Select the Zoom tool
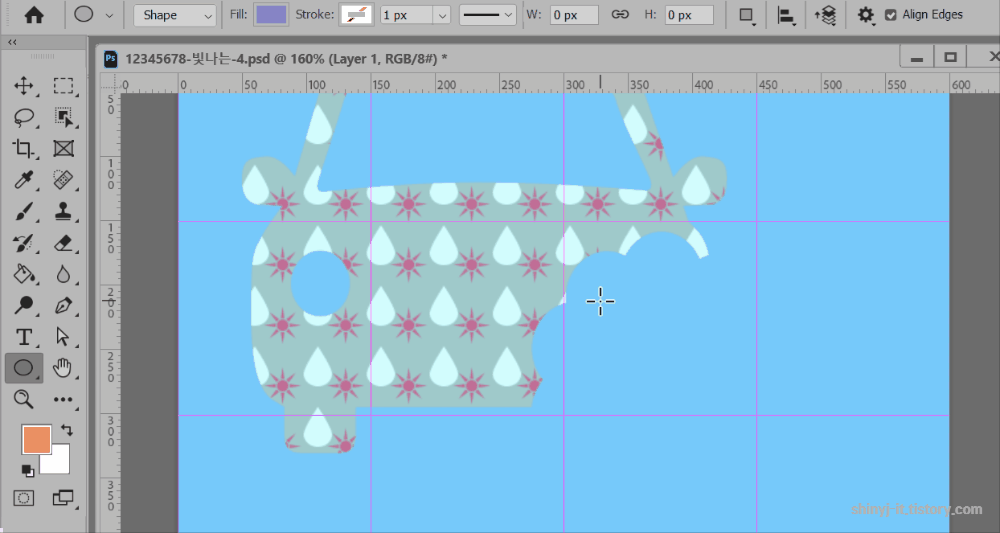Viewport: 1000px width, 533px height. point(24,400)
